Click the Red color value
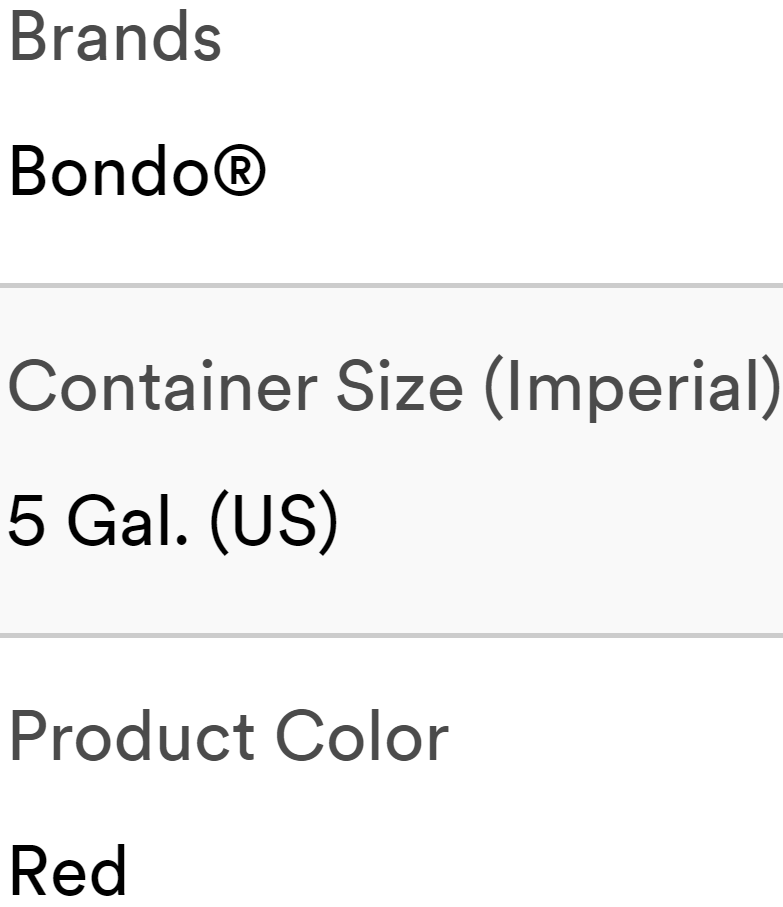This screenshot has width=783, height=907. point(68,871)
